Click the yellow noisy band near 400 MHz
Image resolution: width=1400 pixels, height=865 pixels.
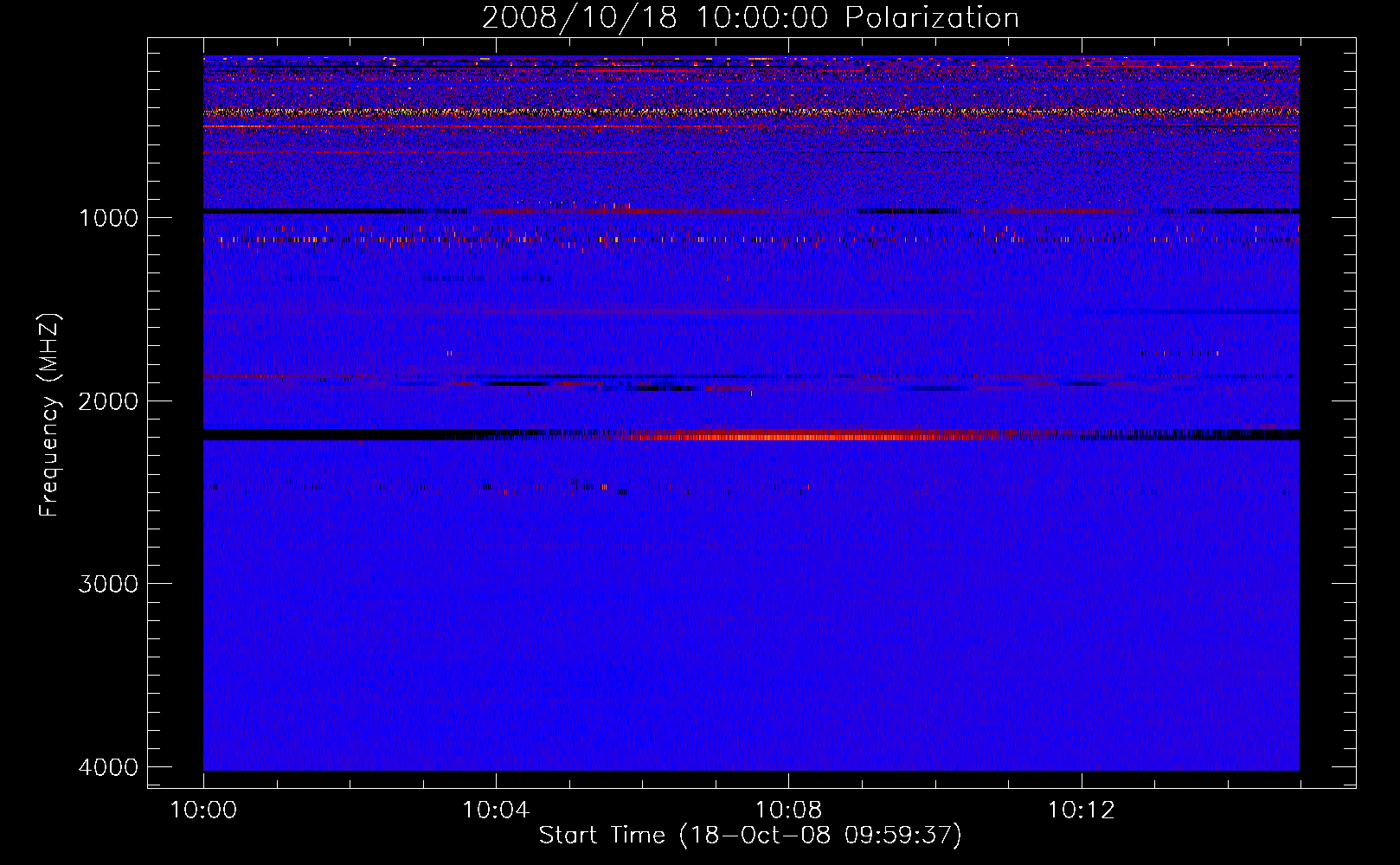[751, 112]
